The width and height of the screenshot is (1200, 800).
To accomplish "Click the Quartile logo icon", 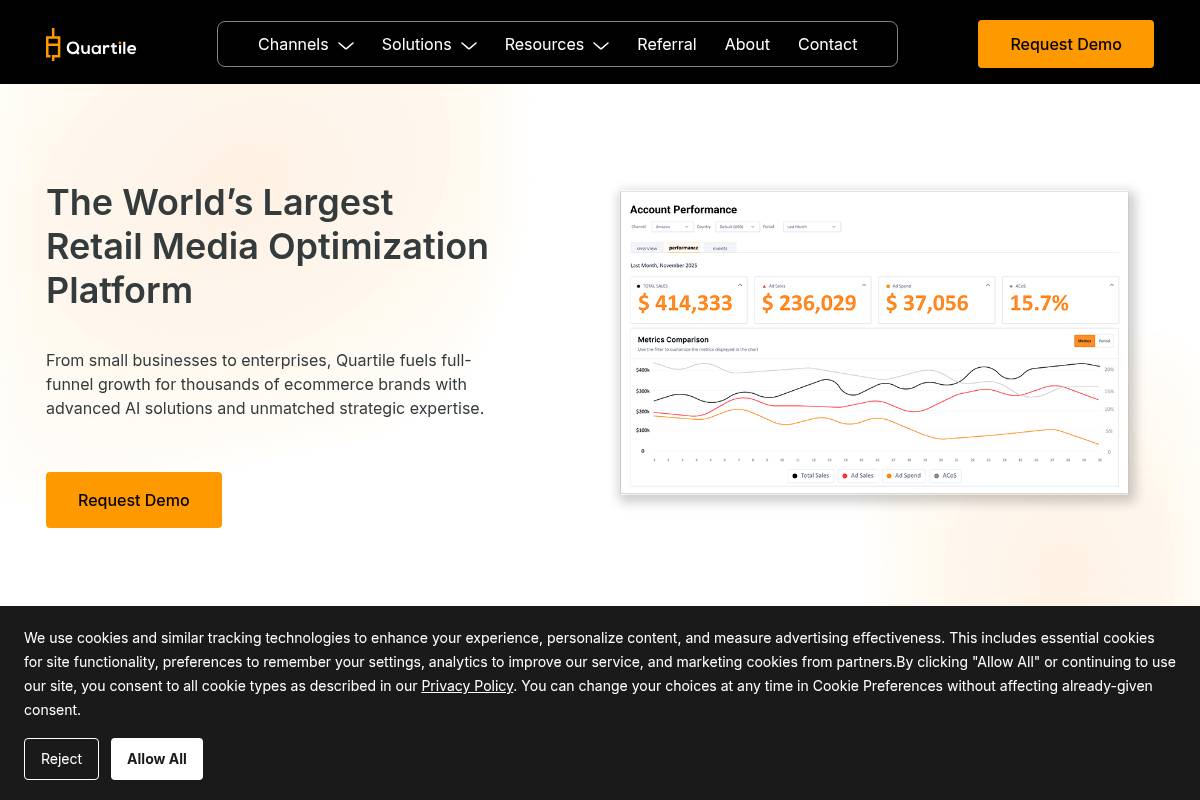I will click(54, 44).
